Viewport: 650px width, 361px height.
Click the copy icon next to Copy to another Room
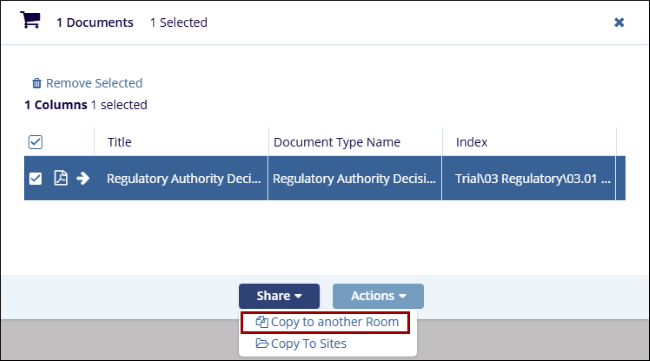tap(262, 322)
